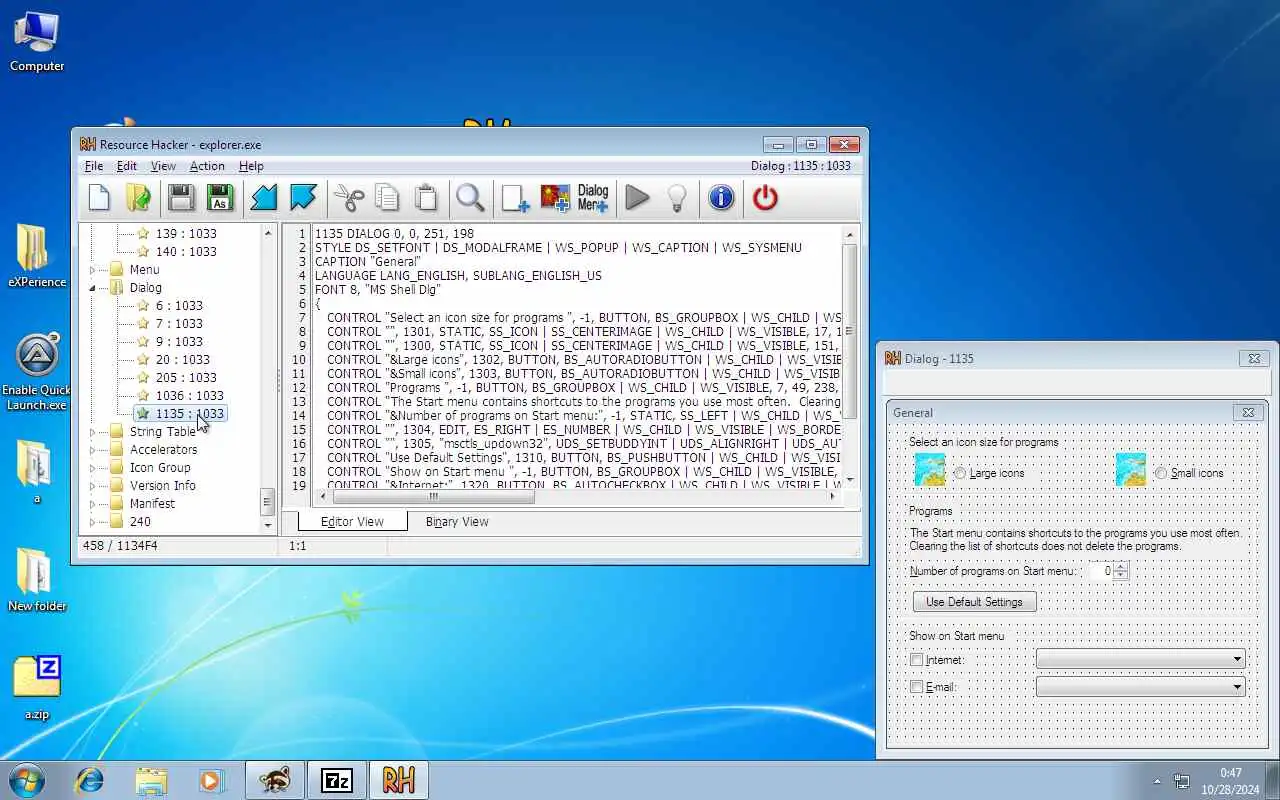
Task: Collapse the Dialog folder in tree
Action: point(93,288)
